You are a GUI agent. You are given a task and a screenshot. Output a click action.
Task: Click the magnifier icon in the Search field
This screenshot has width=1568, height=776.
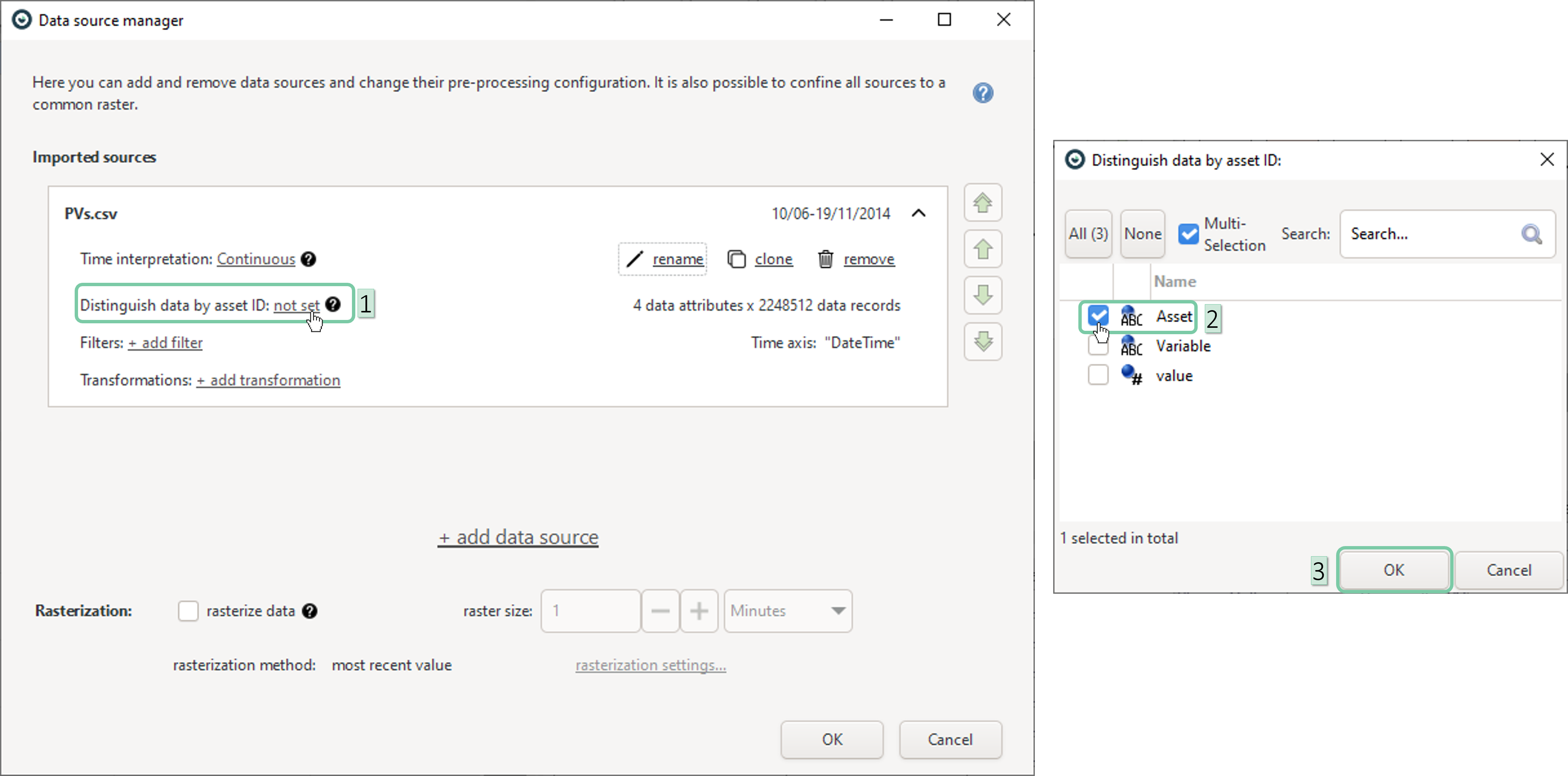tap(1532, 234)
